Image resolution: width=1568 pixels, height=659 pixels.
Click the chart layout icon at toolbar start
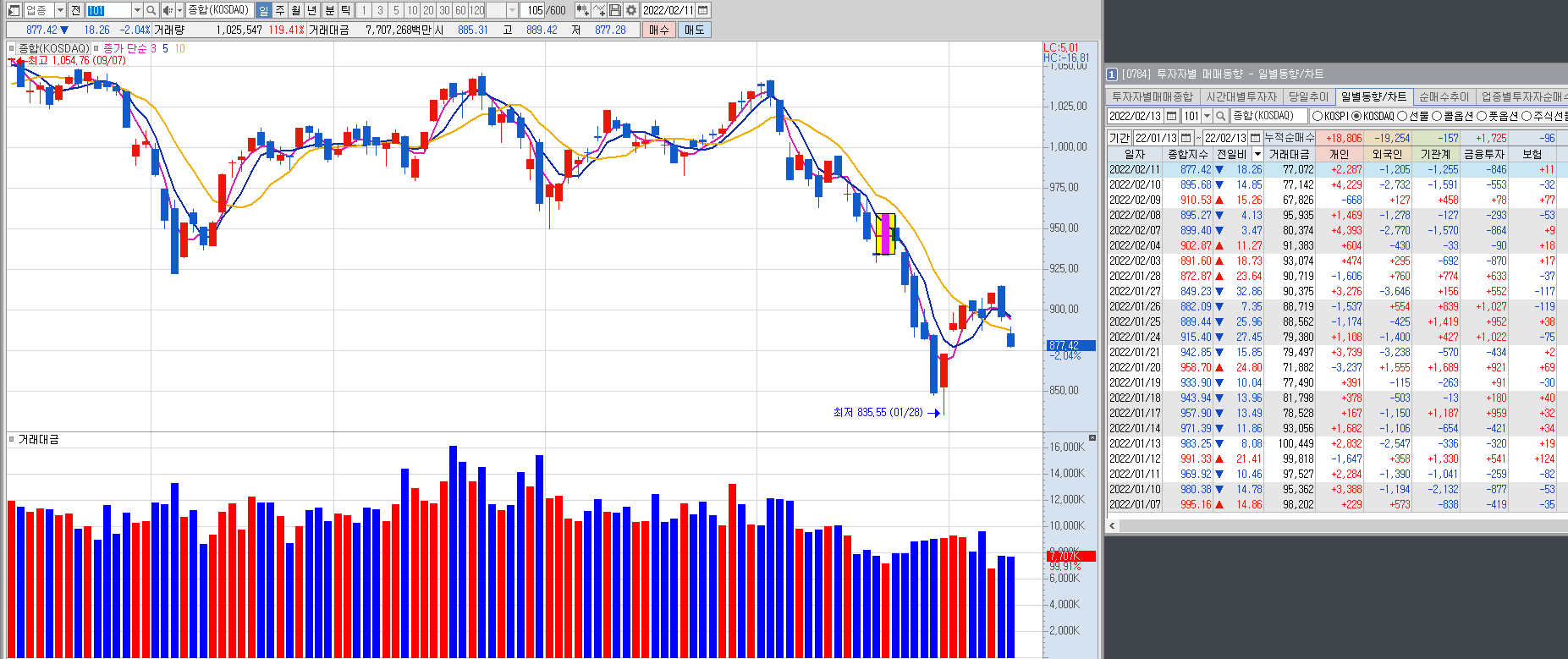tap(14, 10)
